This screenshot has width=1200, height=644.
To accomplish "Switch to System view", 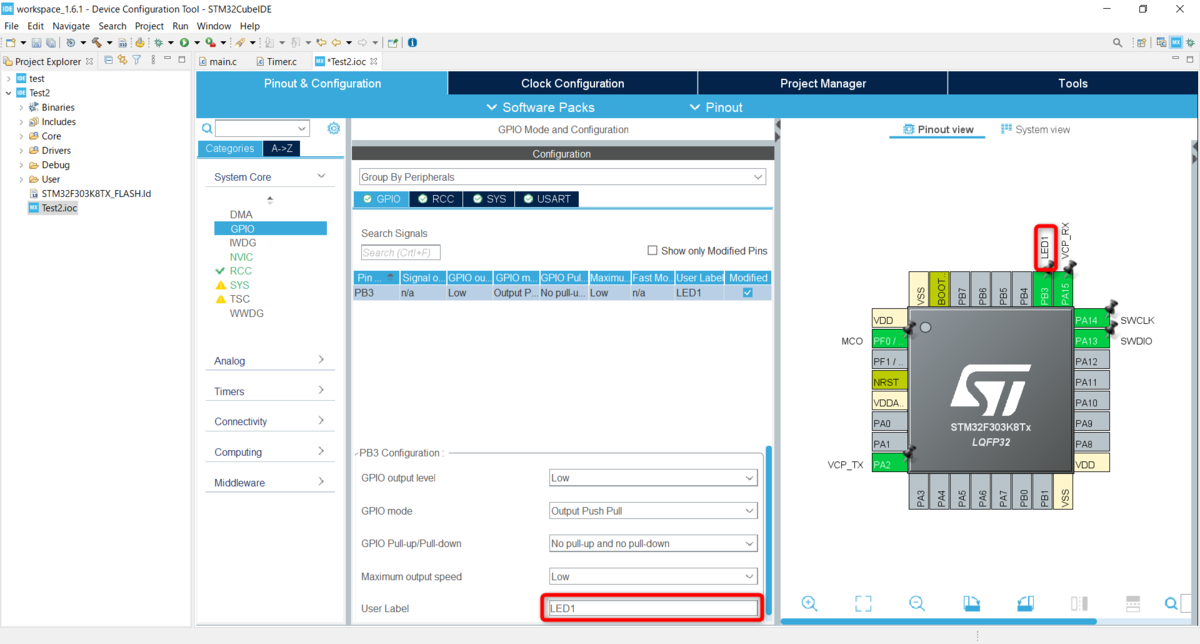I will 1035,129.
